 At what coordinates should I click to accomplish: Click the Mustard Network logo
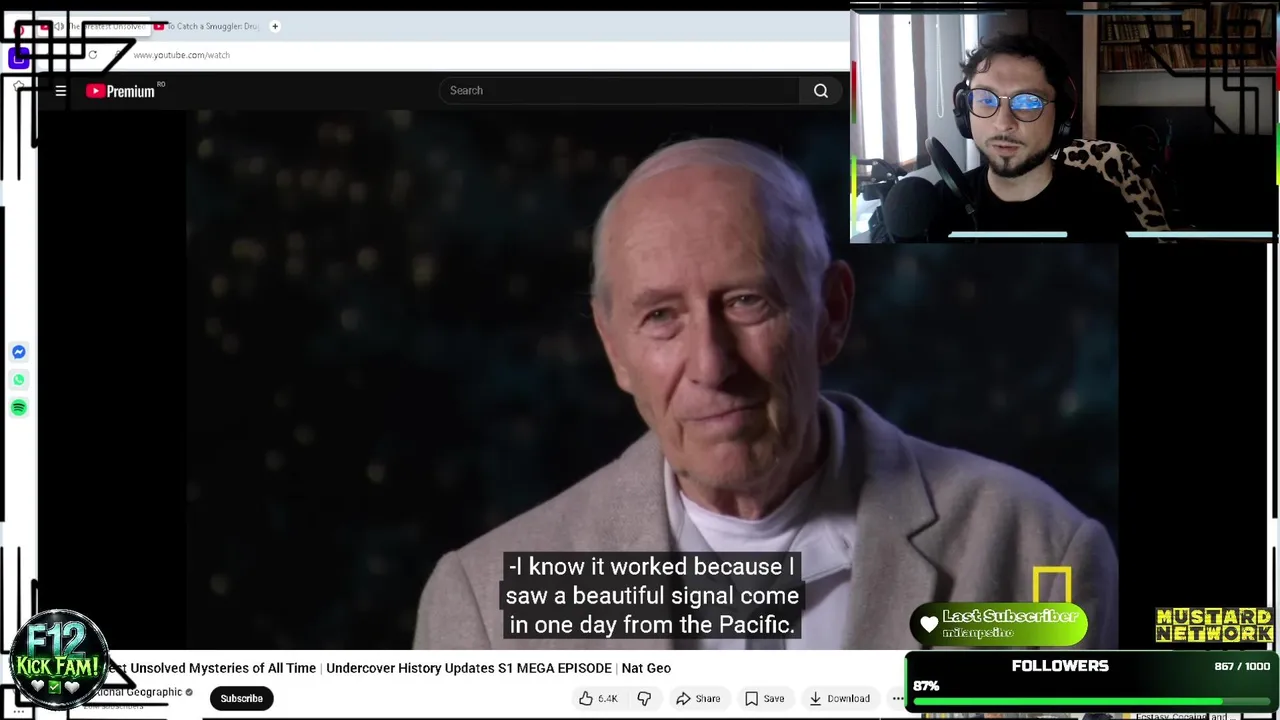click(x=1214, y=625)
